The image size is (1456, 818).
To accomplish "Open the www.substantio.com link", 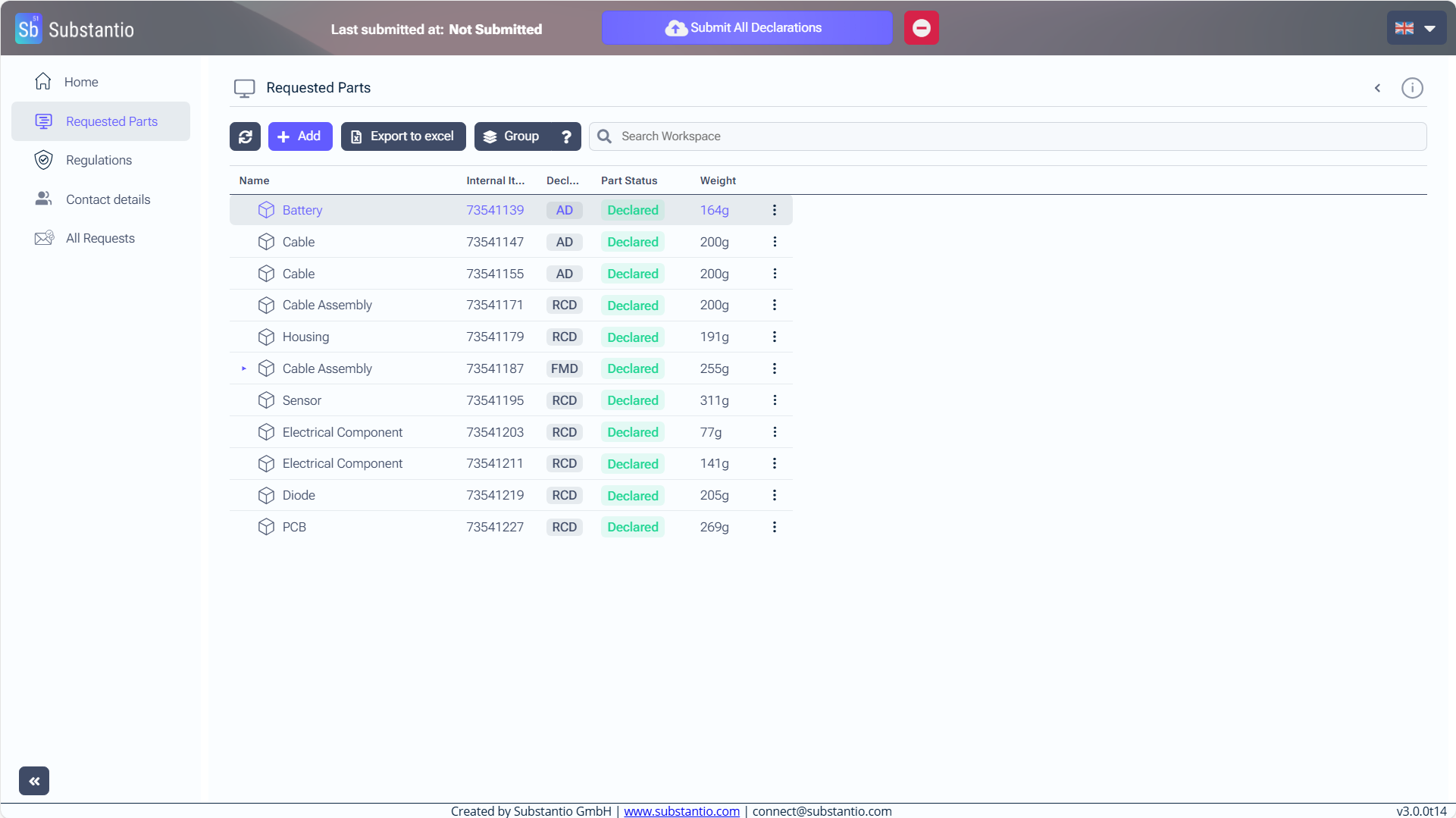I will click(681, 810).
